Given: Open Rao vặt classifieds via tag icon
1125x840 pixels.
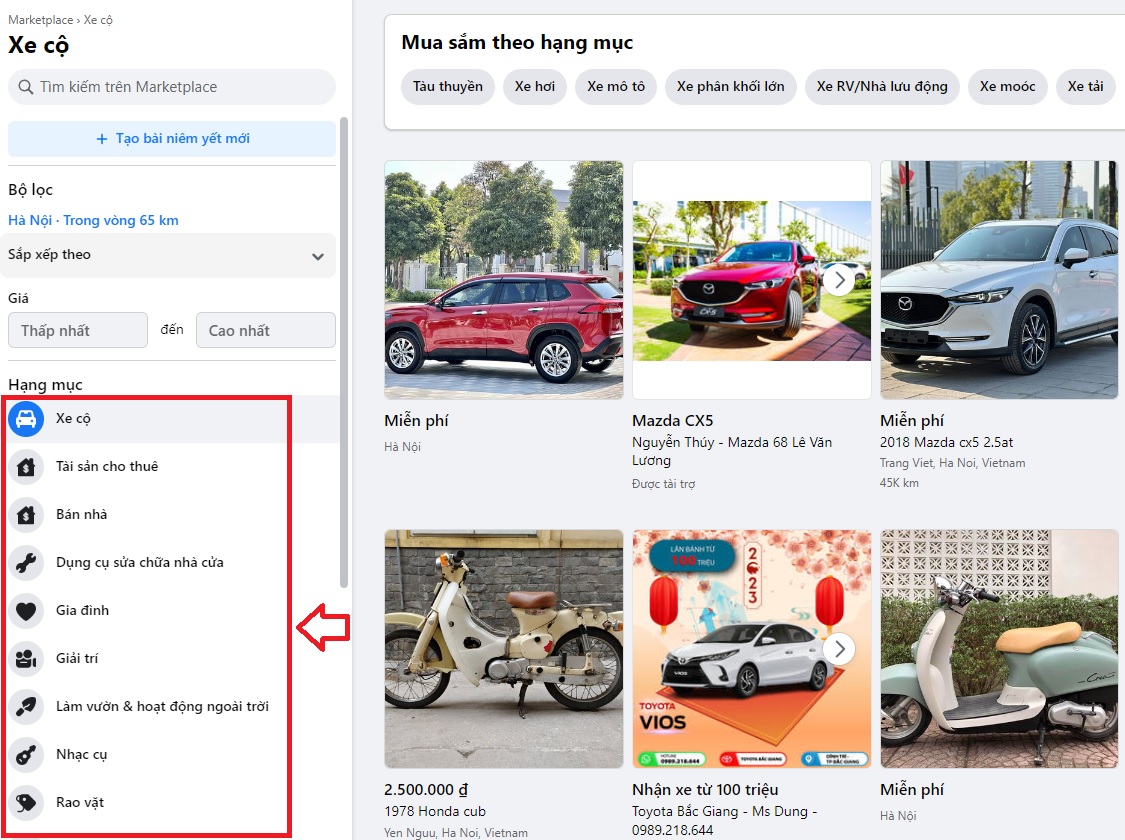Looking at the screenshot, I should click(27, 802).
